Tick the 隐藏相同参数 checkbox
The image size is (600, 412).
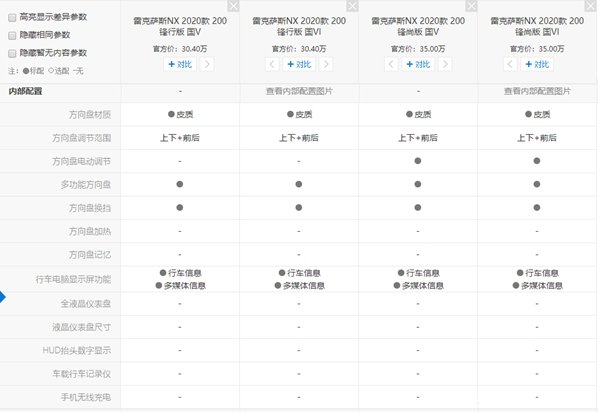(12, 34)
